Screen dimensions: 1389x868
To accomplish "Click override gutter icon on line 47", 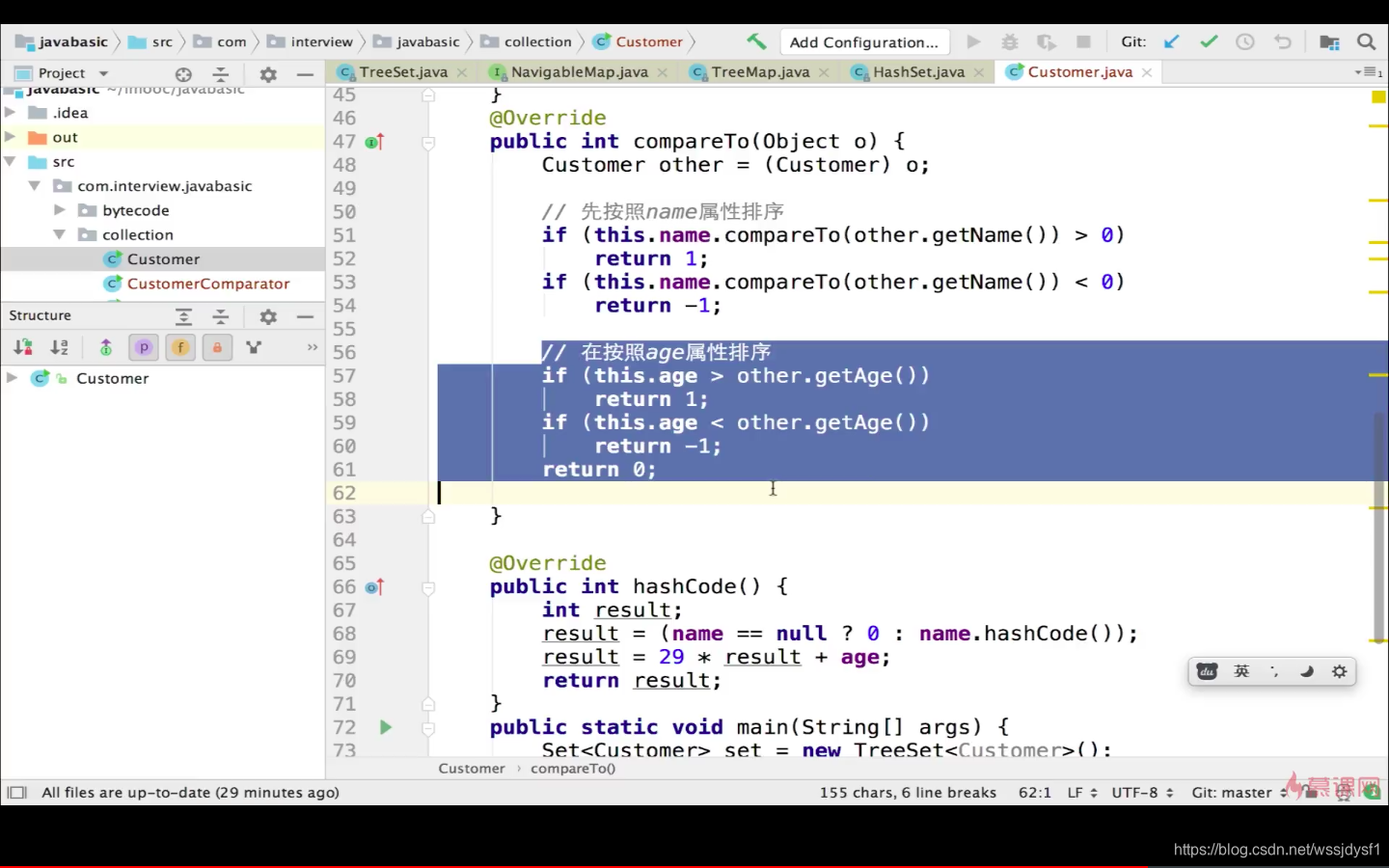I will tap(374, 142).
